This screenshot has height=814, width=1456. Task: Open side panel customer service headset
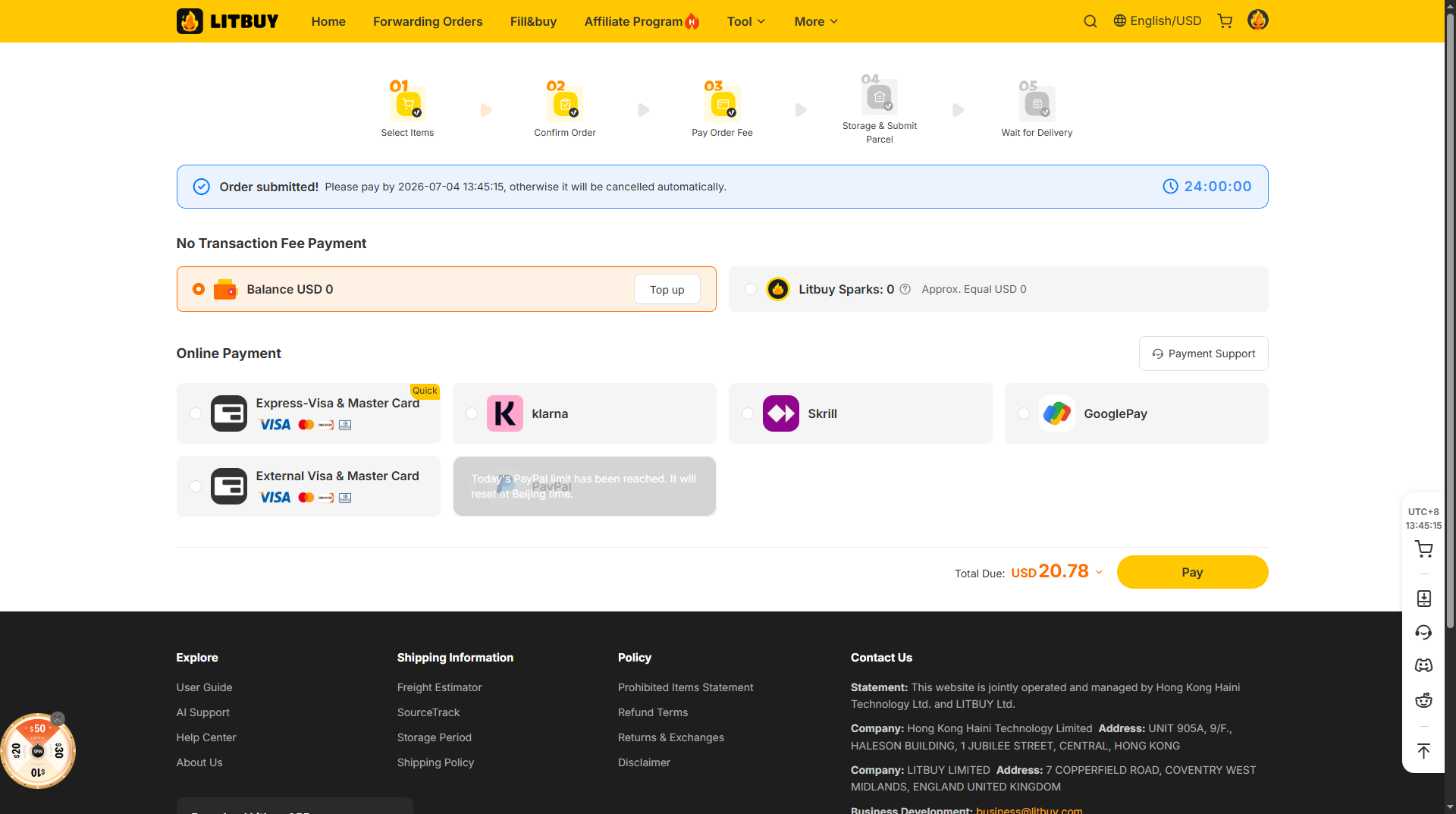click(x=1423, y=632)
